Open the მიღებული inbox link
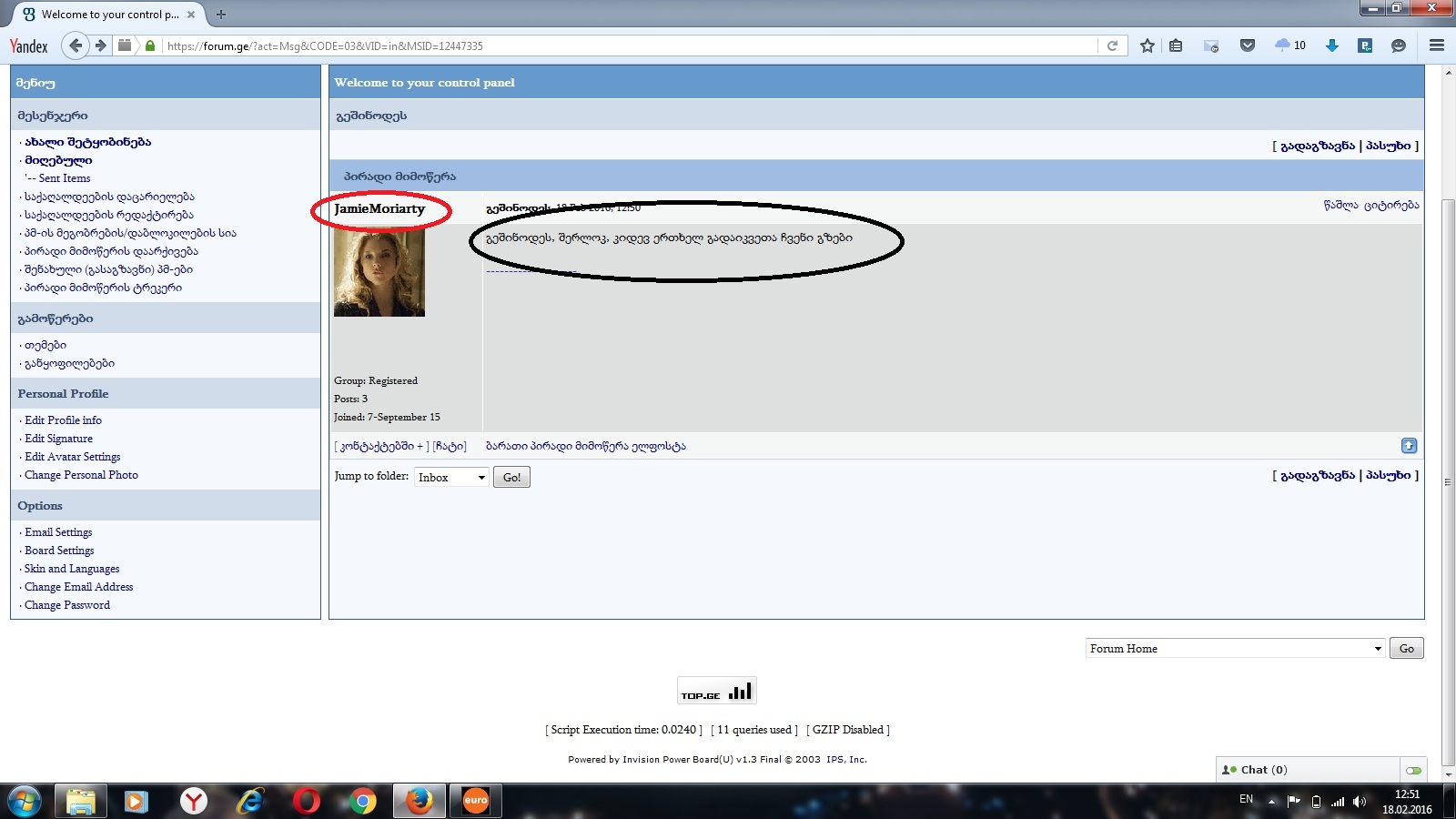 (58, 160)
